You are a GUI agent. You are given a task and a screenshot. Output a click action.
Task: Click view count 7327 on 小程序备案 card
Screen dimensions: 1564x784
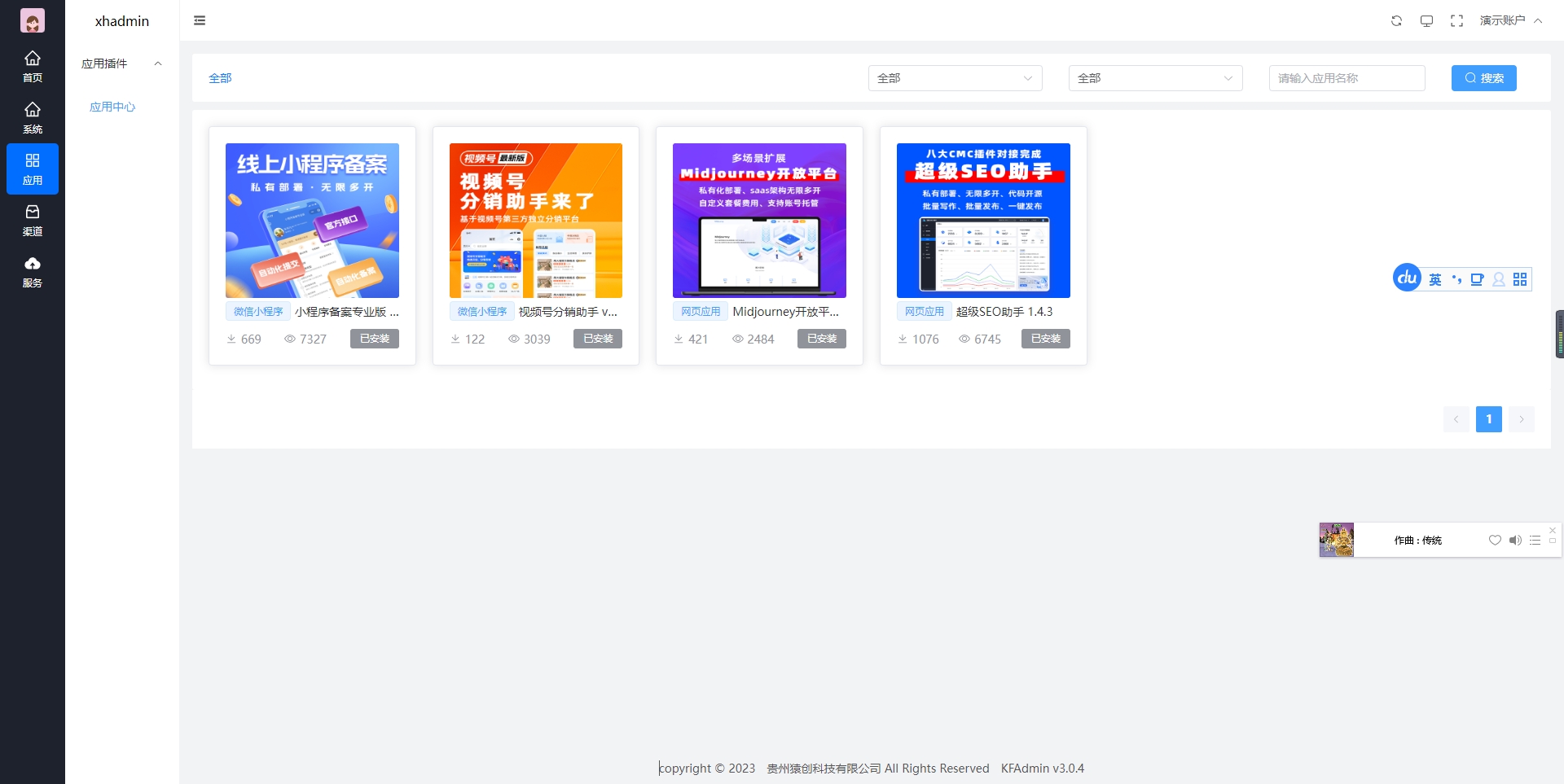pos(305,339)
